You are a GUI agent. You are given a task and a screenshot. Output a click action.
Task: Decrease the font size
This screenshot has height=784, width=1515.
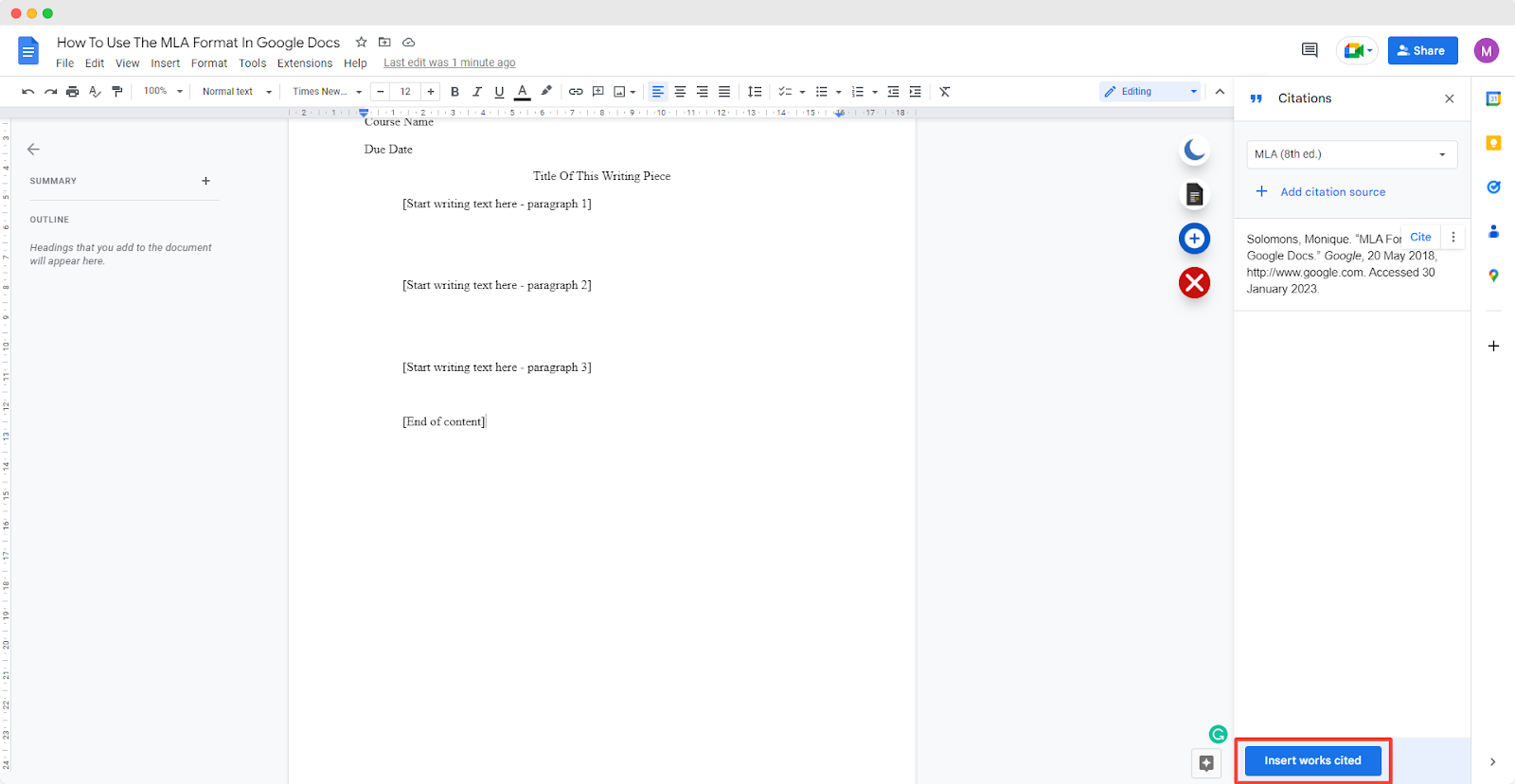(381, 92)
